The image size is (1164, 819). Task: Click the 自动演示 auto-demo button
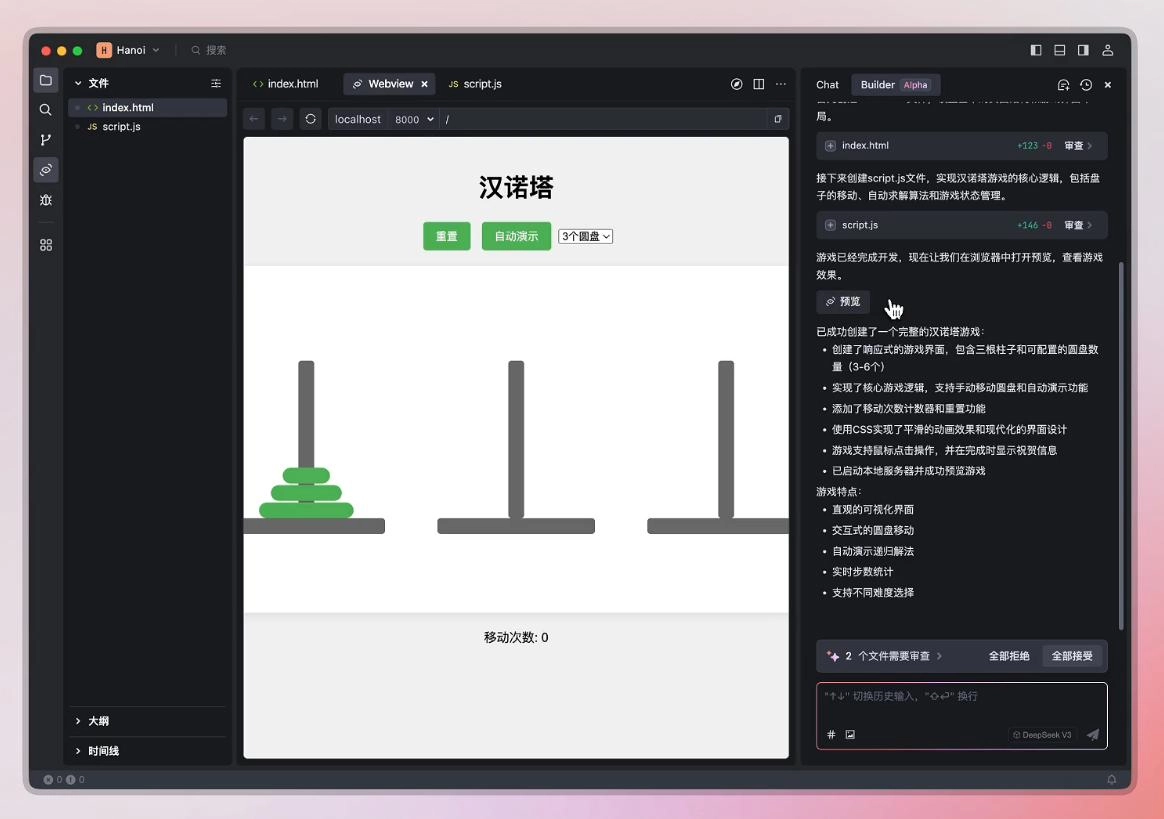[515, 236]
